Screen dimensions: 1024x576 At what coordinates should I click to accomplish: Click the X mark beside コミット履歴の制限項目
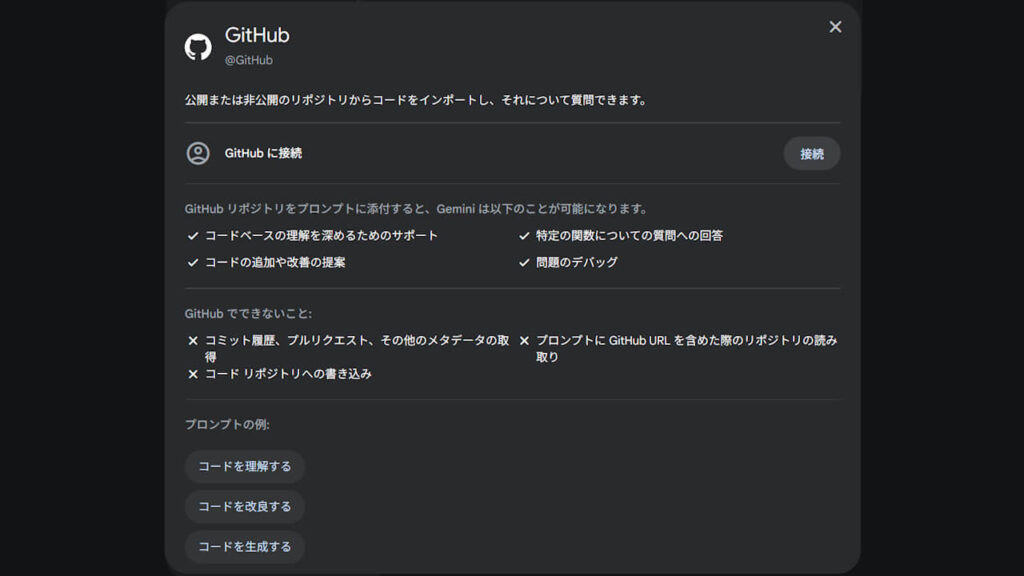(x=193, y=340)
